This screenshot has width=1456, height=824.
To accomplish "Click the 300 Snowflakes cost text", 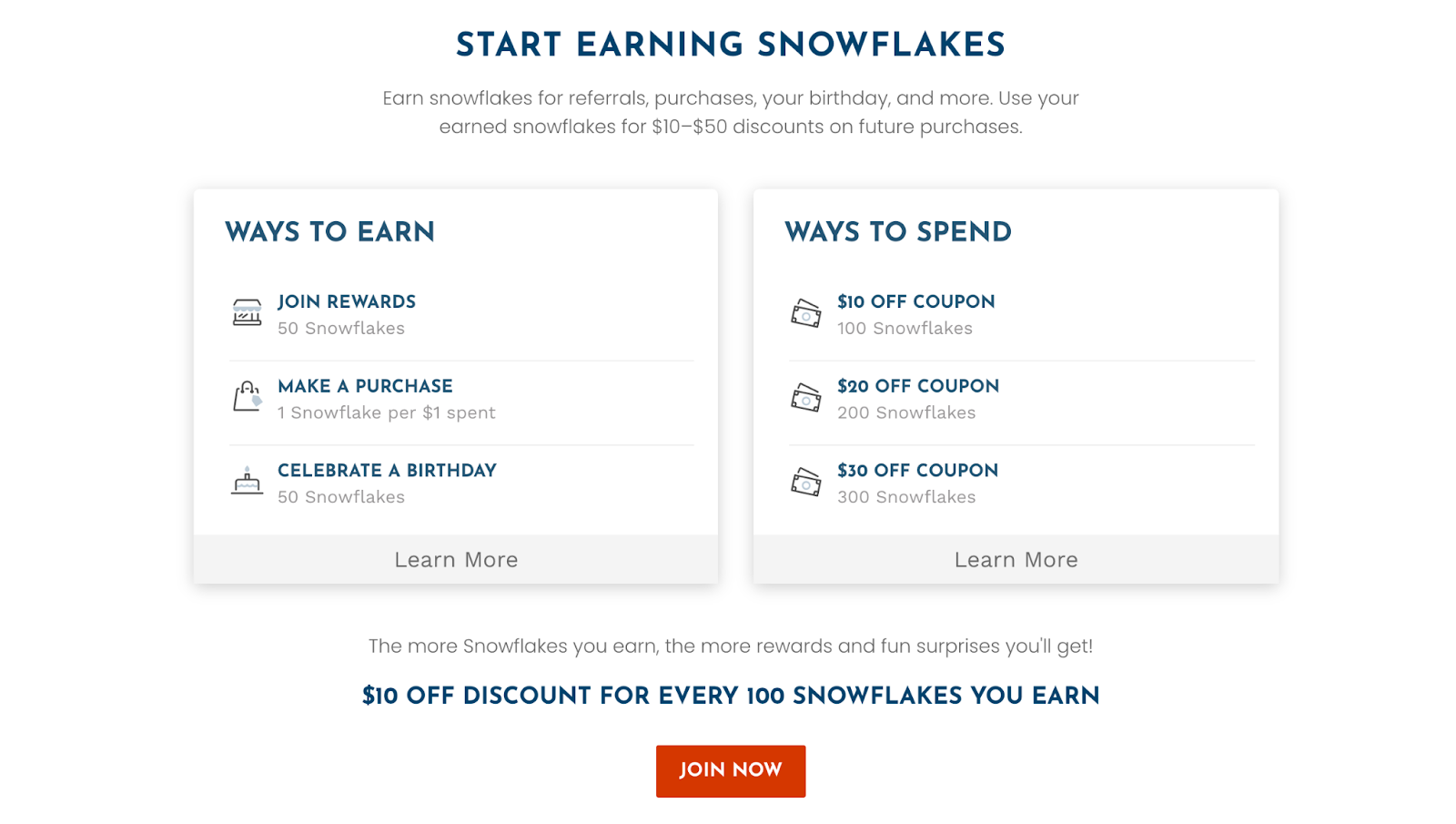I will coord(906,497).
